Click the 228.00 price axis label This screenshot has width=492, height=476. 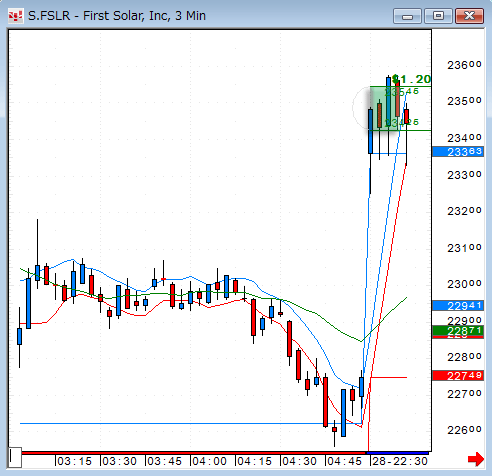(x=464, y=357)
